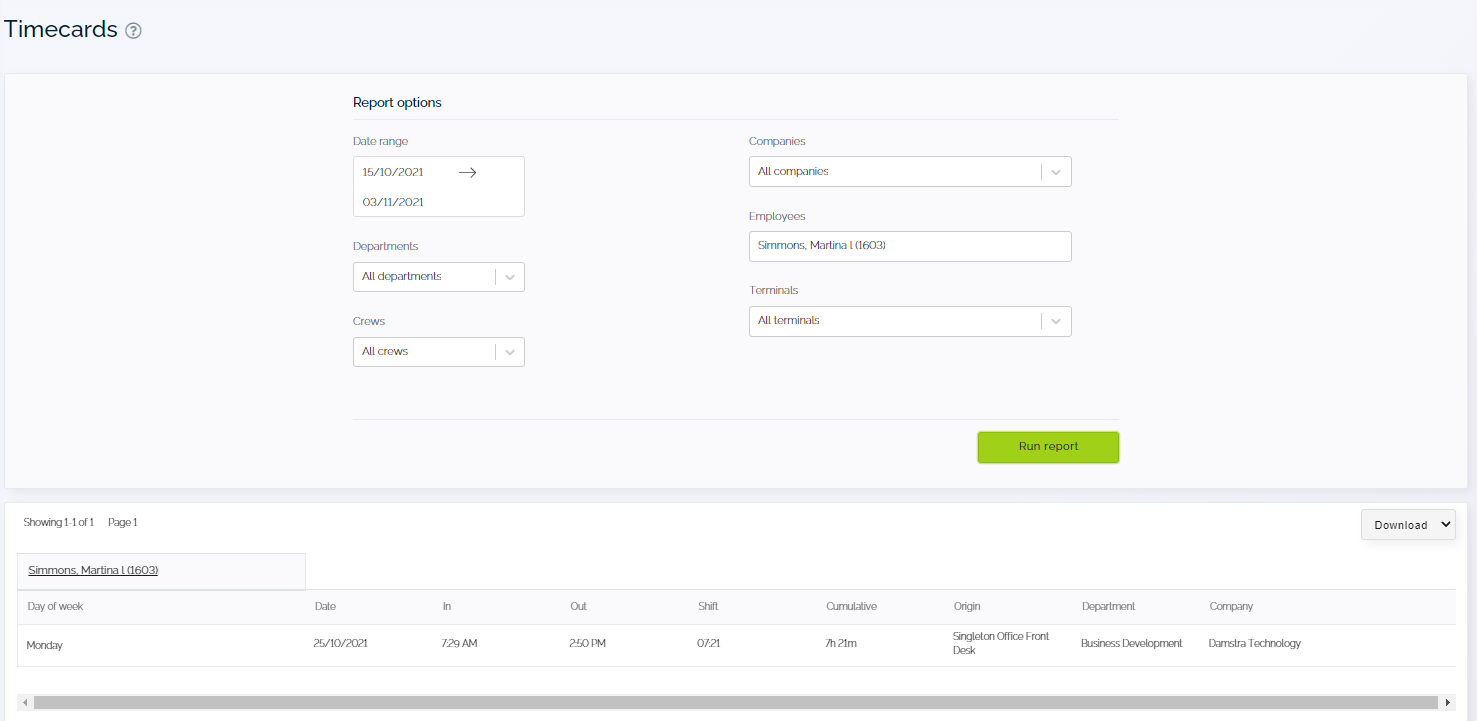Click the Day of week column header
Screen dimensions: 1477x721
(56, 606)
